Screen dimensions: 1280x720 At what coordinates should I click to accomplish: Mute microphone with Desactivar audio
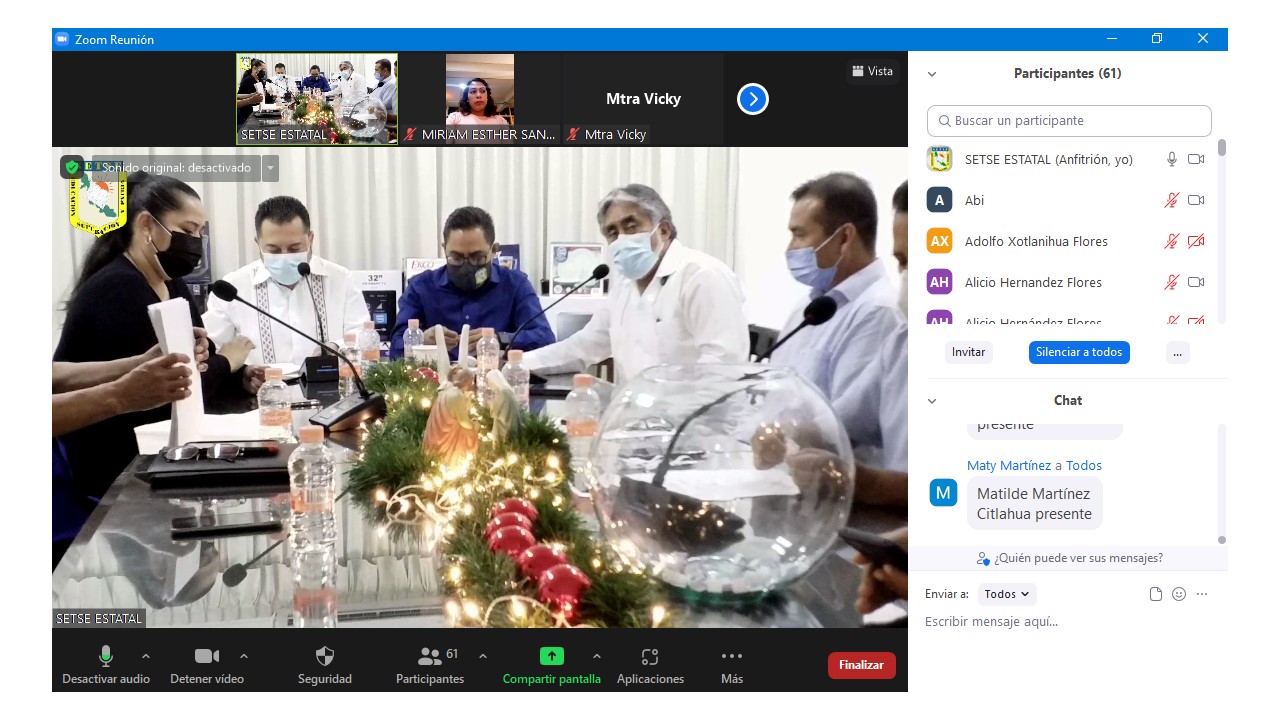coord(106,665)
